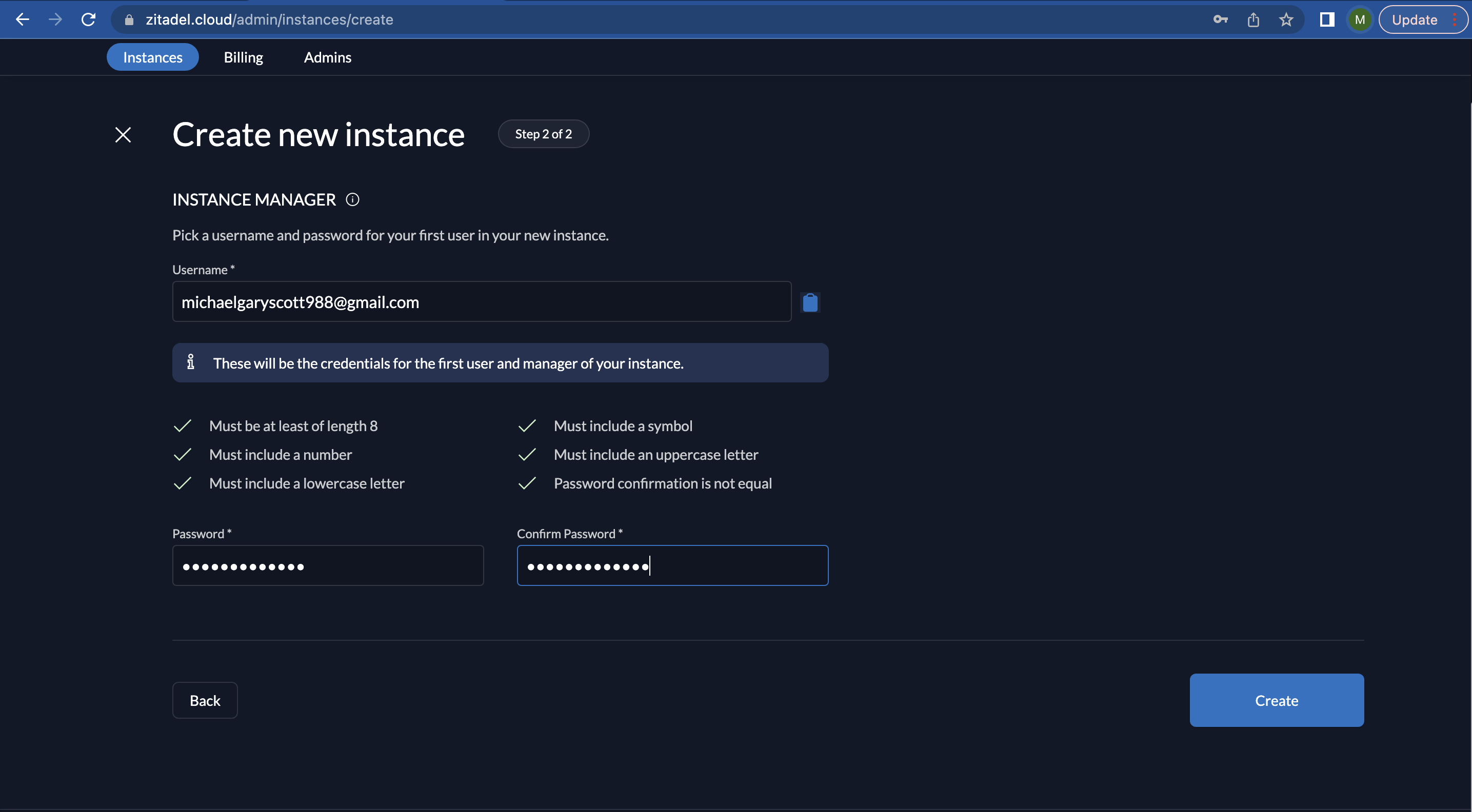
Task: Go to the Admins tab
Action: pyautogui.click(x=327, y=57)
